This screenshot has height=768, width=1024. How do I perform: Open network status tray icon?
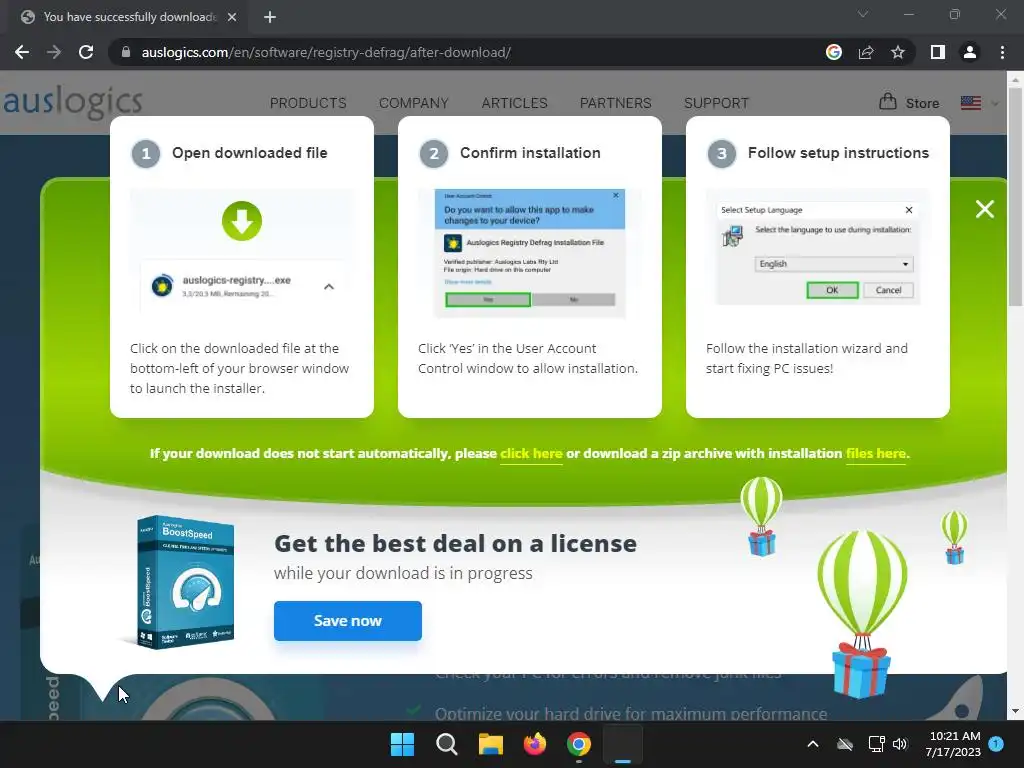coord(876,744)
